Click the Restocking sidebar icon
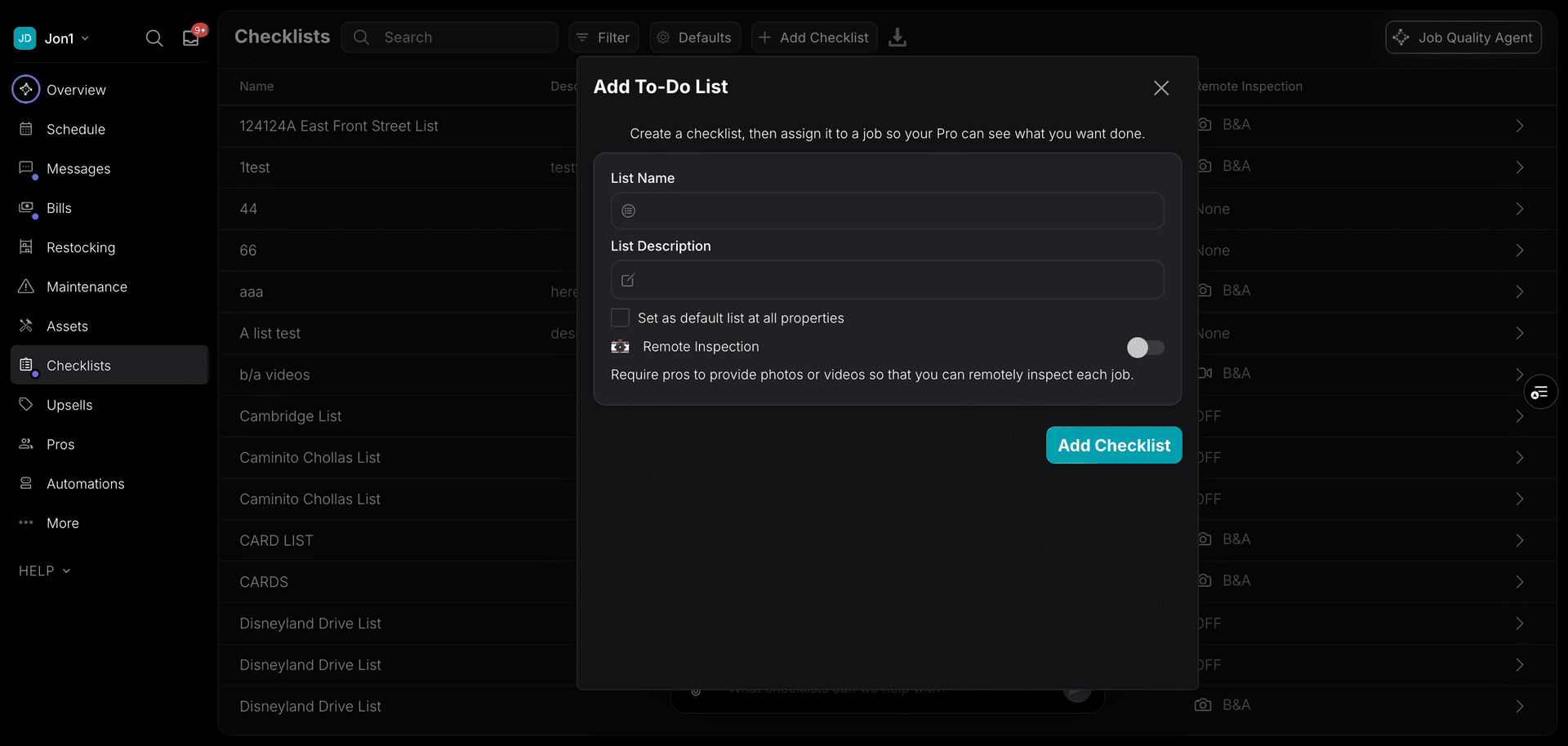The height and width of the screenshot is (746, 1568). click(x=26, y=247)
